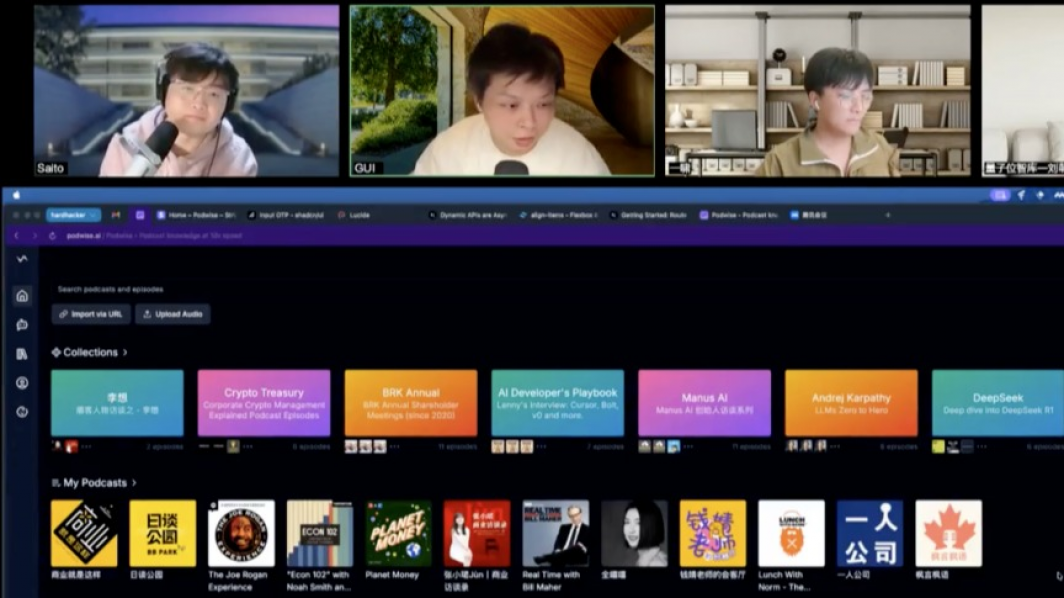Screen dimensions: 1064x598
Task: Go back with browser back arrow
Action: click(x=16, y=236)
